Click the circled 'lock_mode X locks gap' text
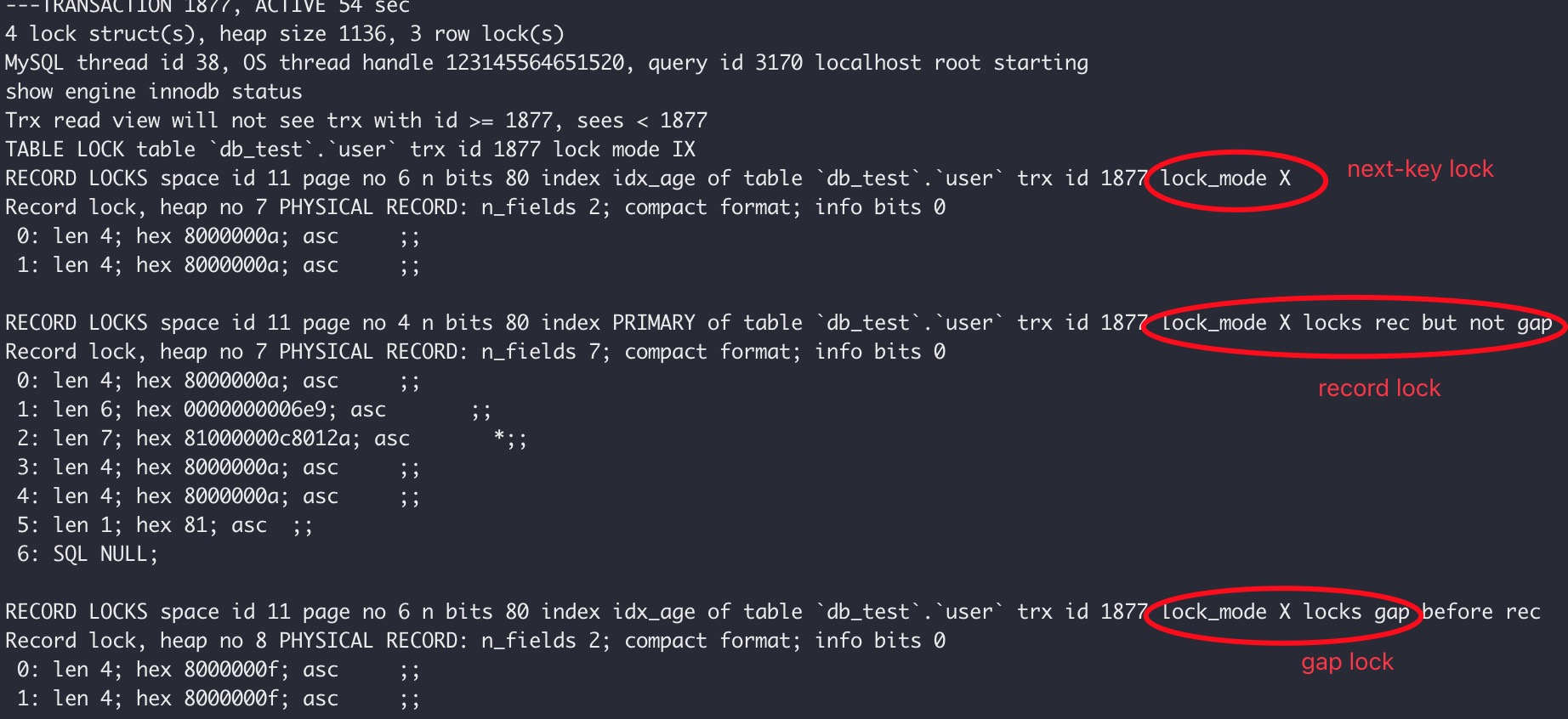This screenshot has height=719, width=1568. click(1285, 613)
